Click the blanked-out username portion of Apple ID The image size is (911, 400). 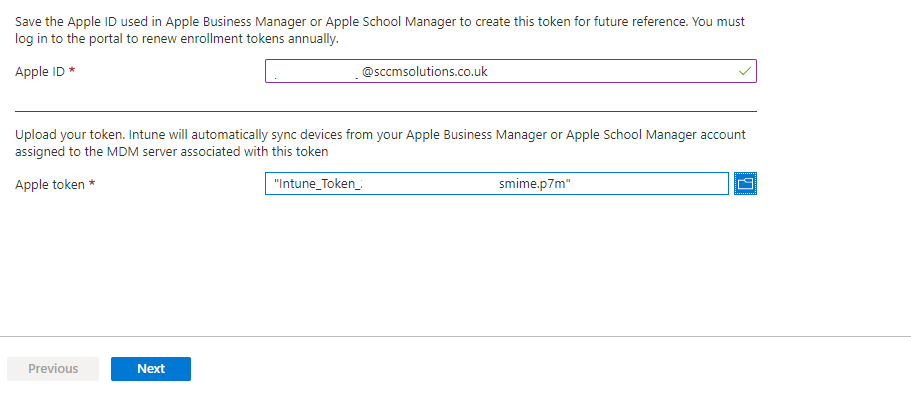point(315,72)
